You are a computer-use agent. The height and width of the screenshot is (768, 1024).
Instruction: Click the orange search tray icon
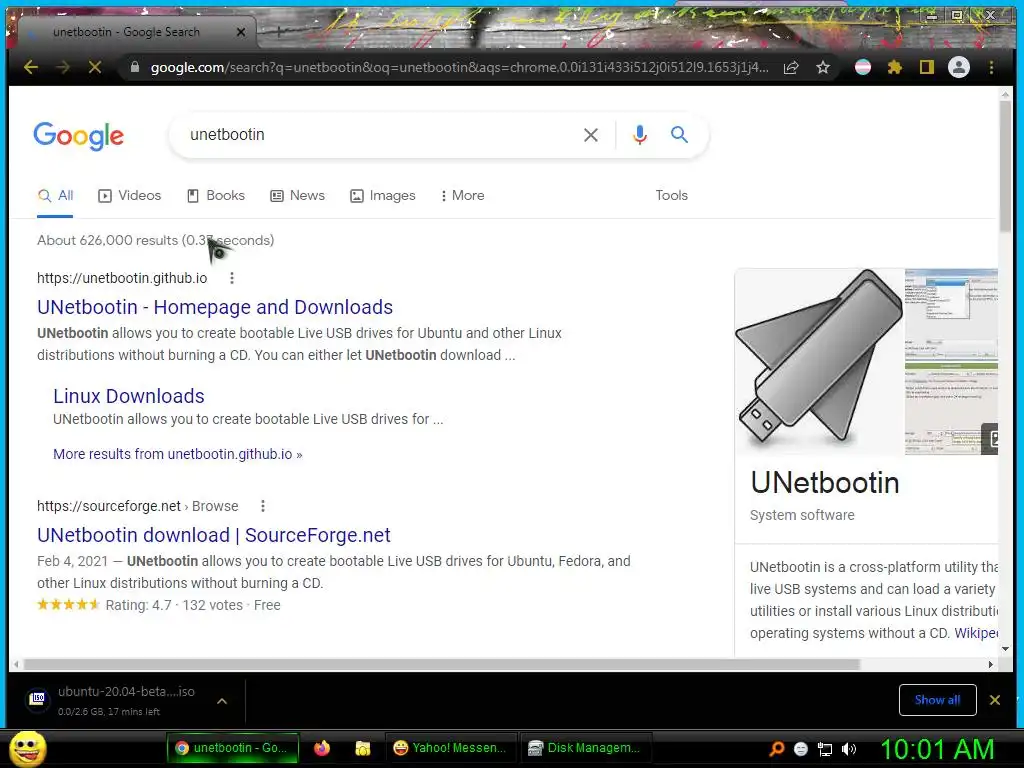click(776, 749)
